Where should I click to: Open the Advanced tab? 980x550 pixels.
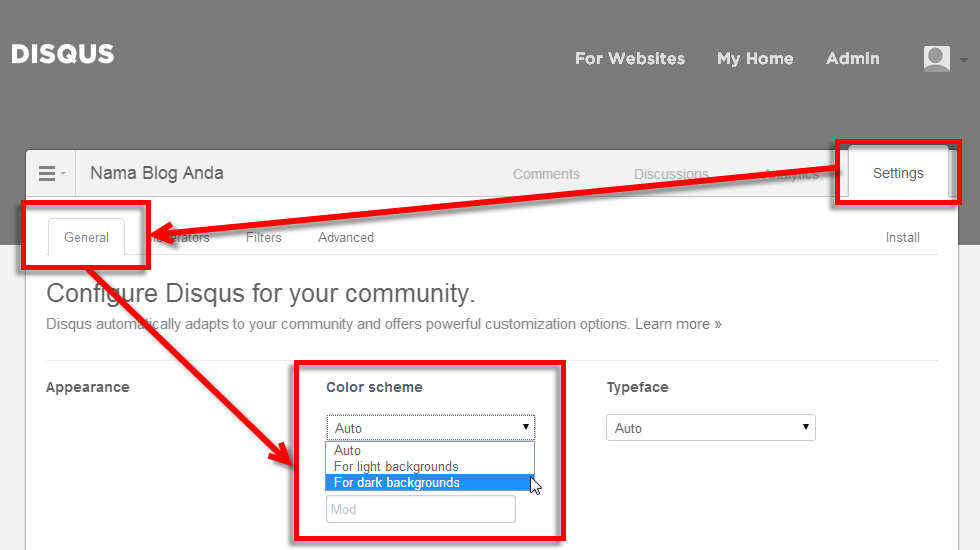tap(346, 238)
